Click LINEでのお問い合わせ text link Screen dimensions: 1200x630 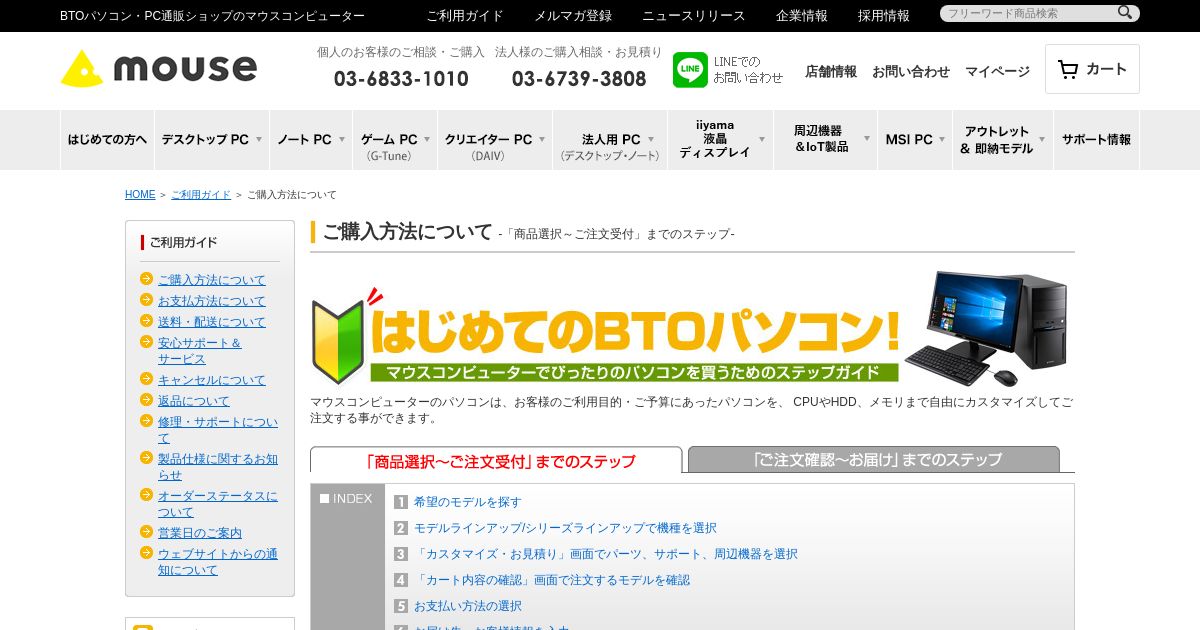(748, 70)
